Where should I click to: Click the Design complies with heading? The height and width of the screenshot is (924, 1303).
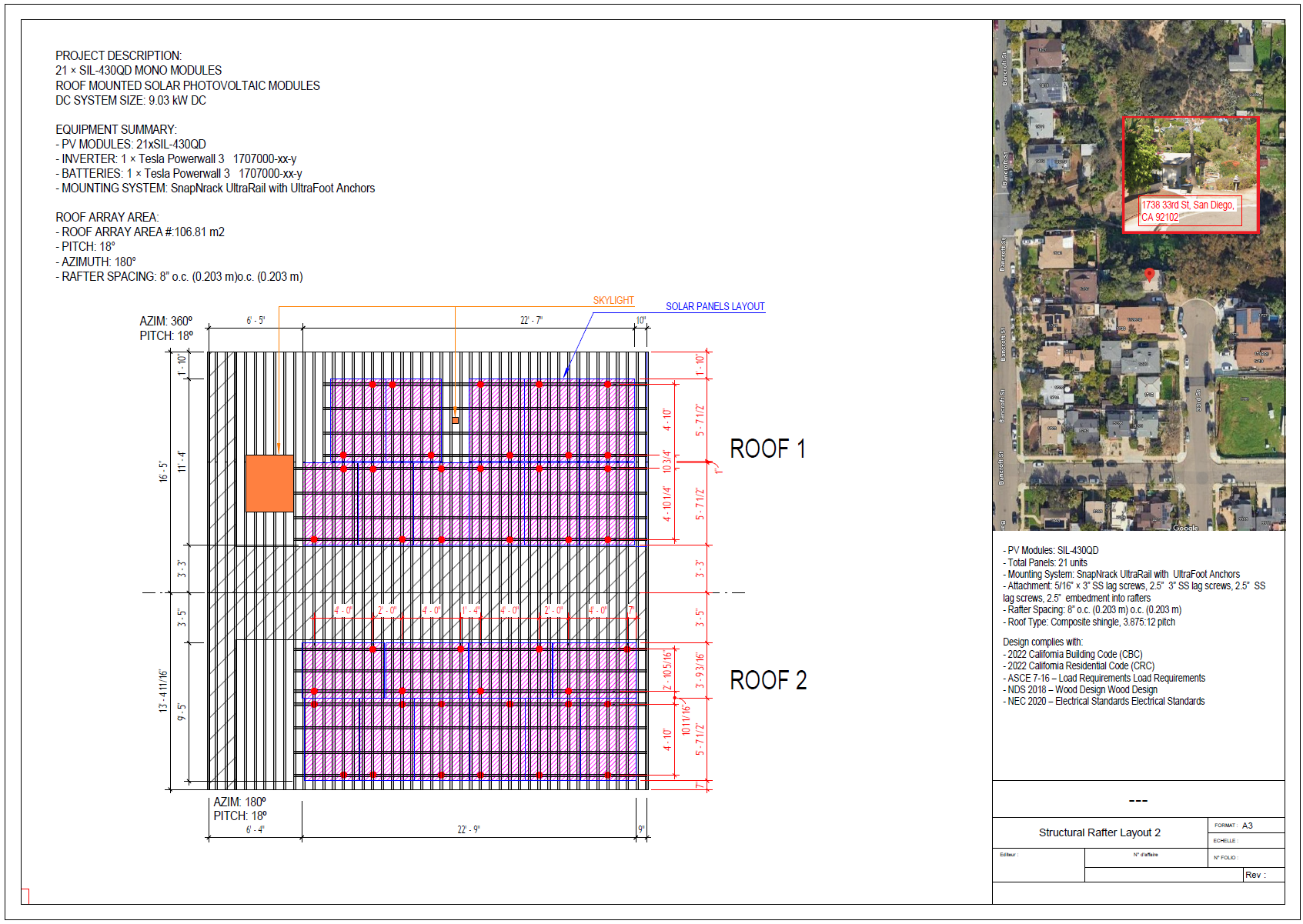click(1042, 642)
